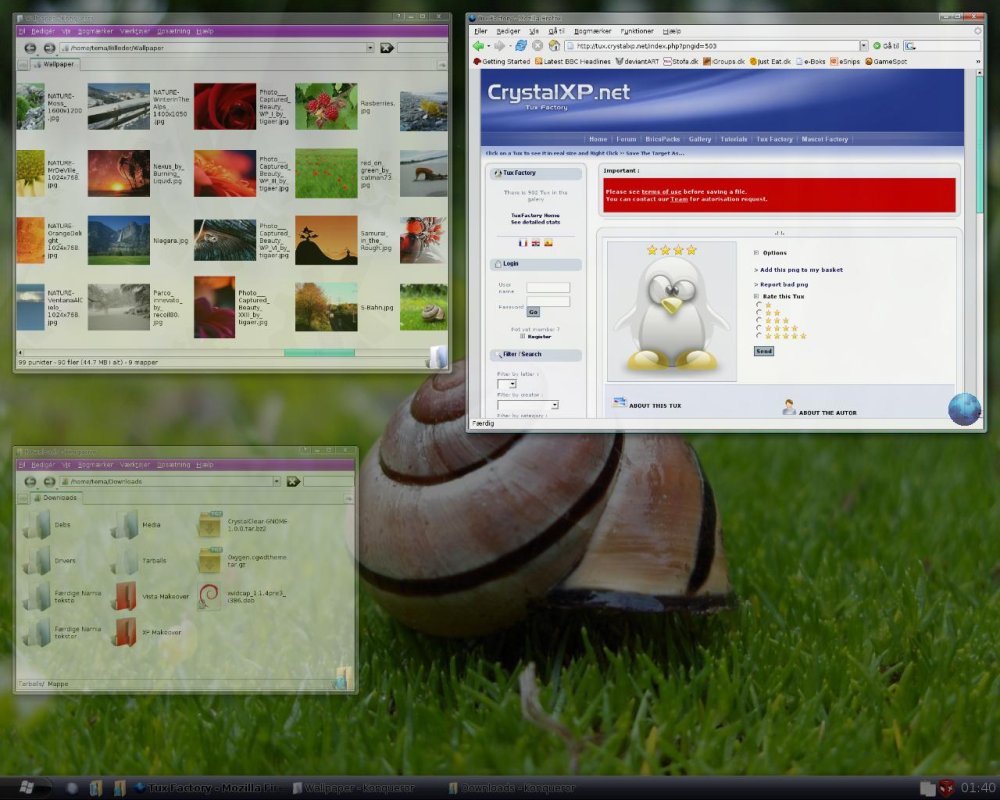Viewport: 1000px width, 800px height.
Task: Click the 'Gå til' go button in Firefox
Action: (x=886, y=46)
